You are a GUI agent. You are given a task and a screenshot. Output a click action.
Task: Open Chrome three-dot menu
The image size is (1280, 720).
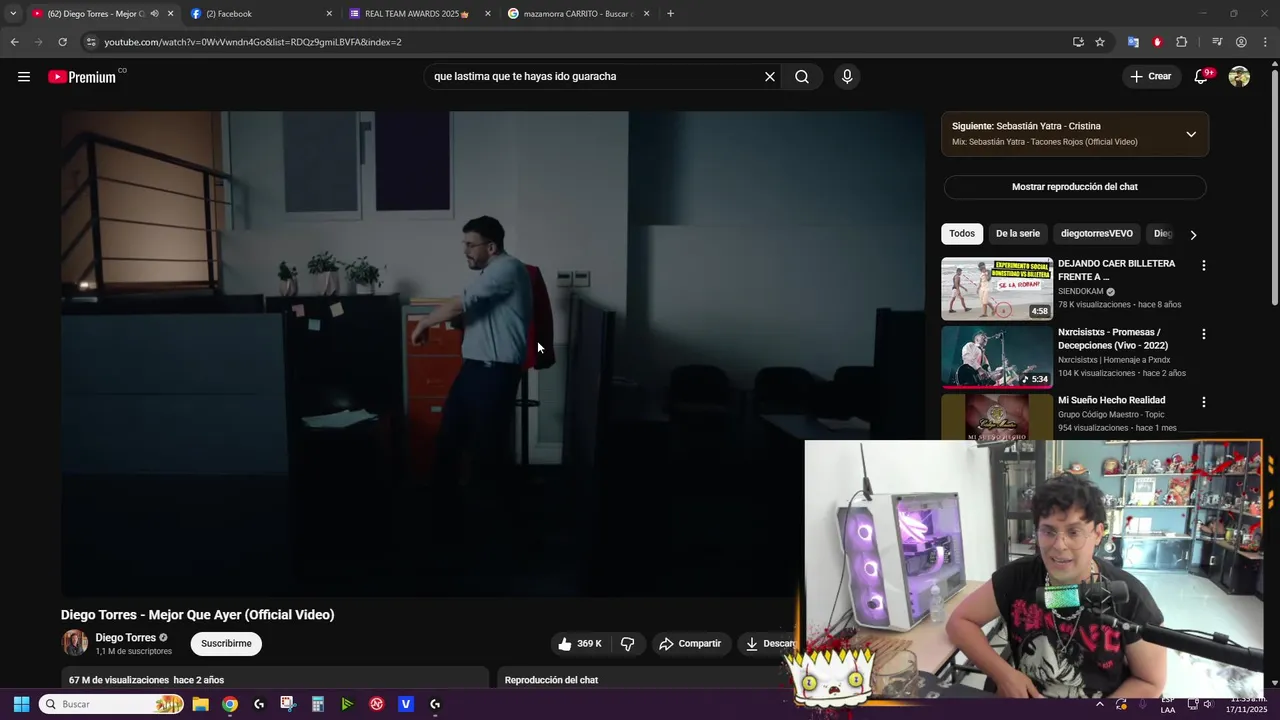(1265, 42)
